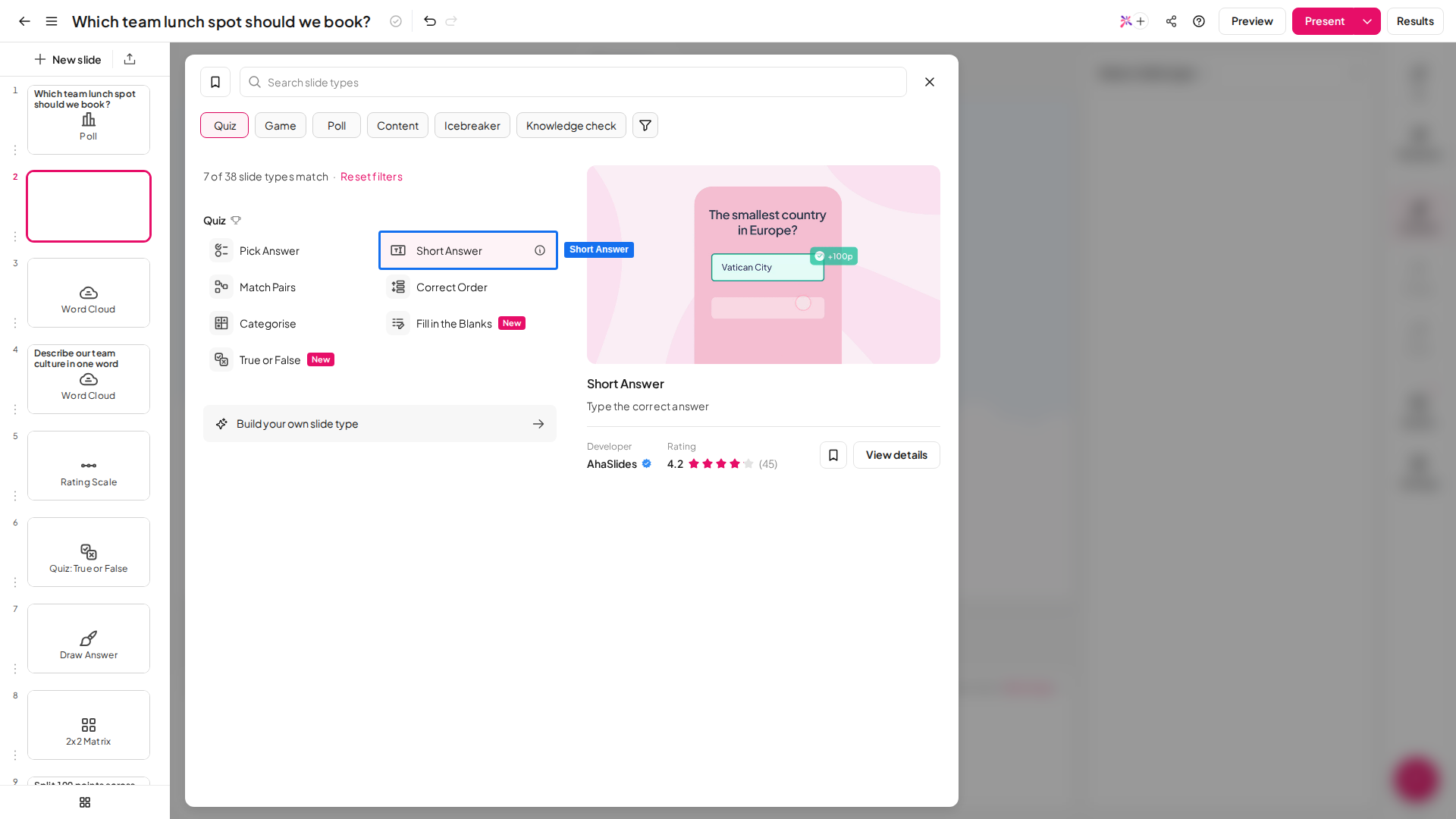This screenshot has height=819, width=1456.
Task: Open Build your own slide type
Action: click(380, 424)
